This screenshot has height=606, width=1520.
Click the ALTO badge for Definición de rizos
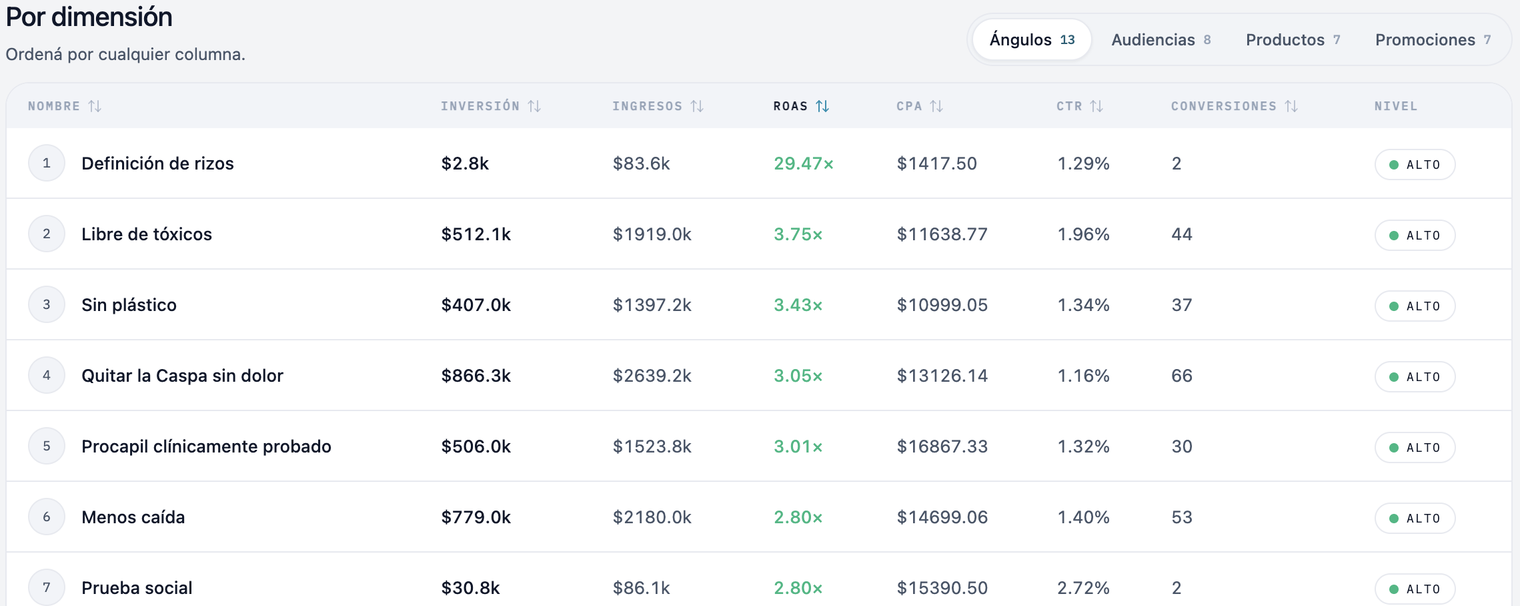pyautogui.click(x=1415, y=165)
